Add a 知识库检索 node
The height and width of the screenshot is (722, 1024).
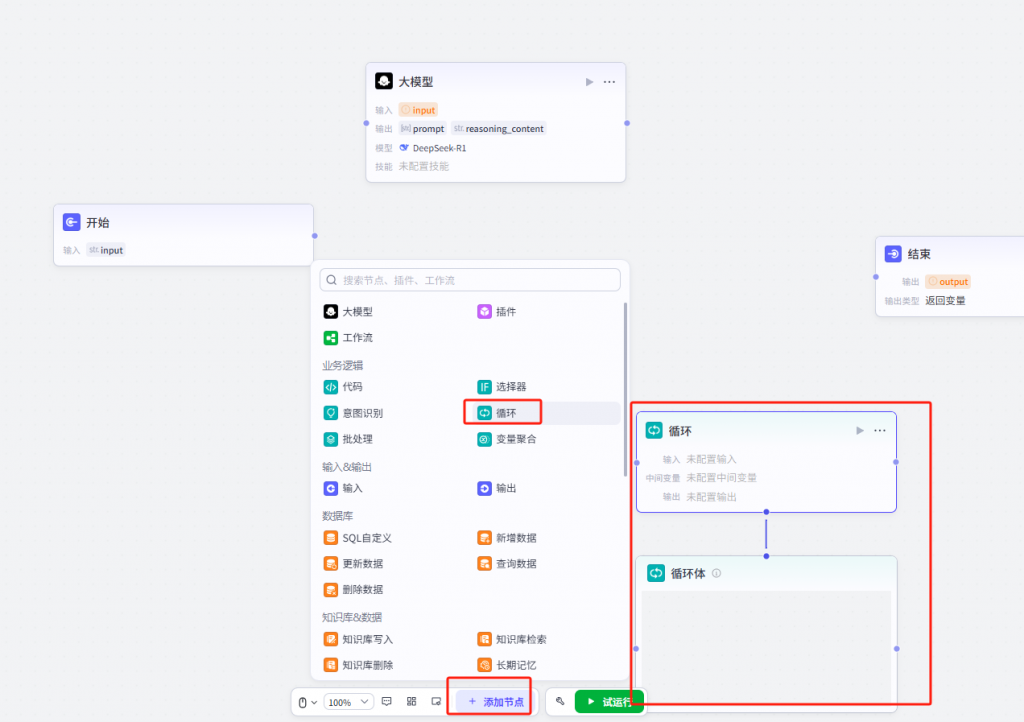512,639
